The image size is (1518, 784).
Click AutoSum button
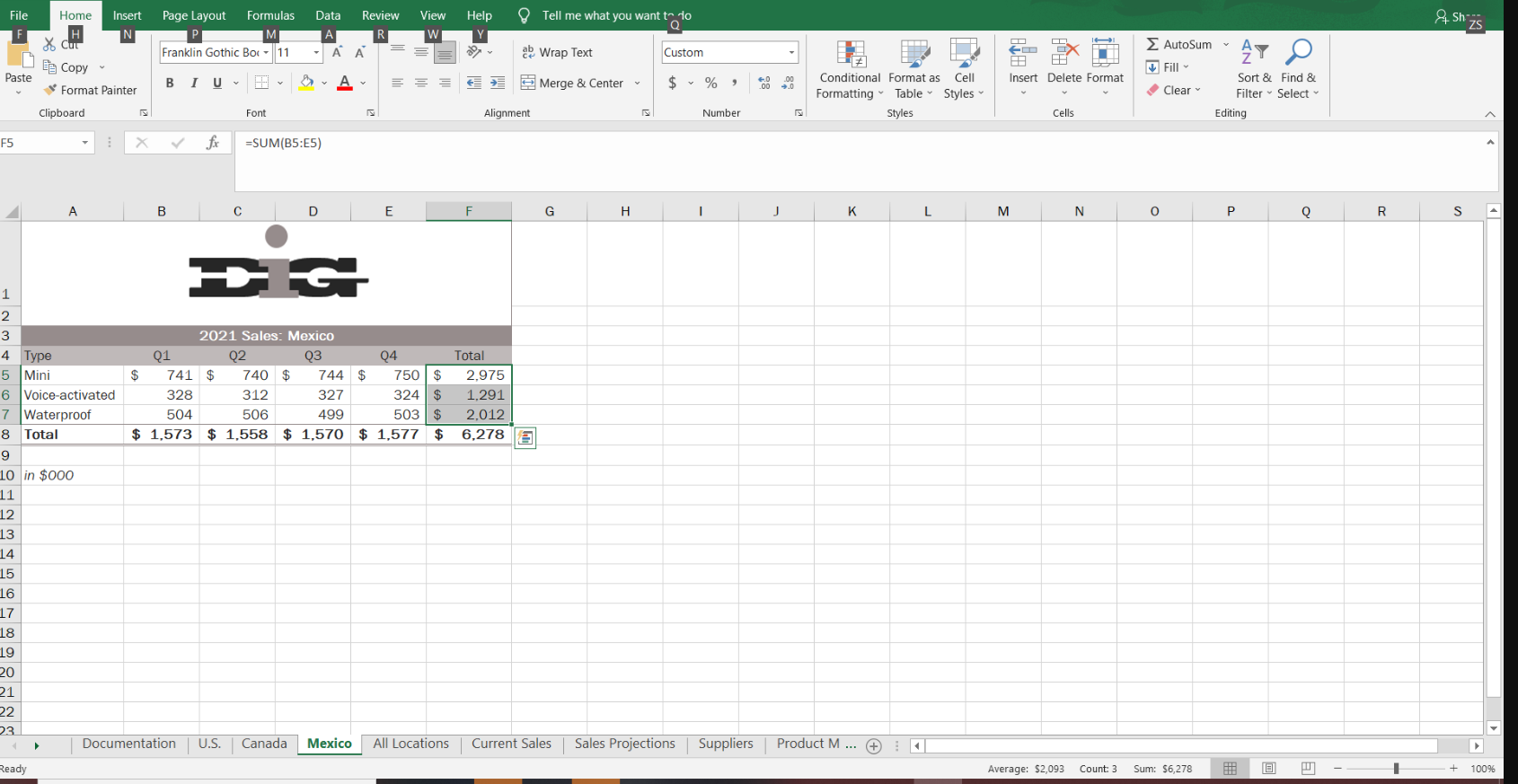click(1179, 44)
